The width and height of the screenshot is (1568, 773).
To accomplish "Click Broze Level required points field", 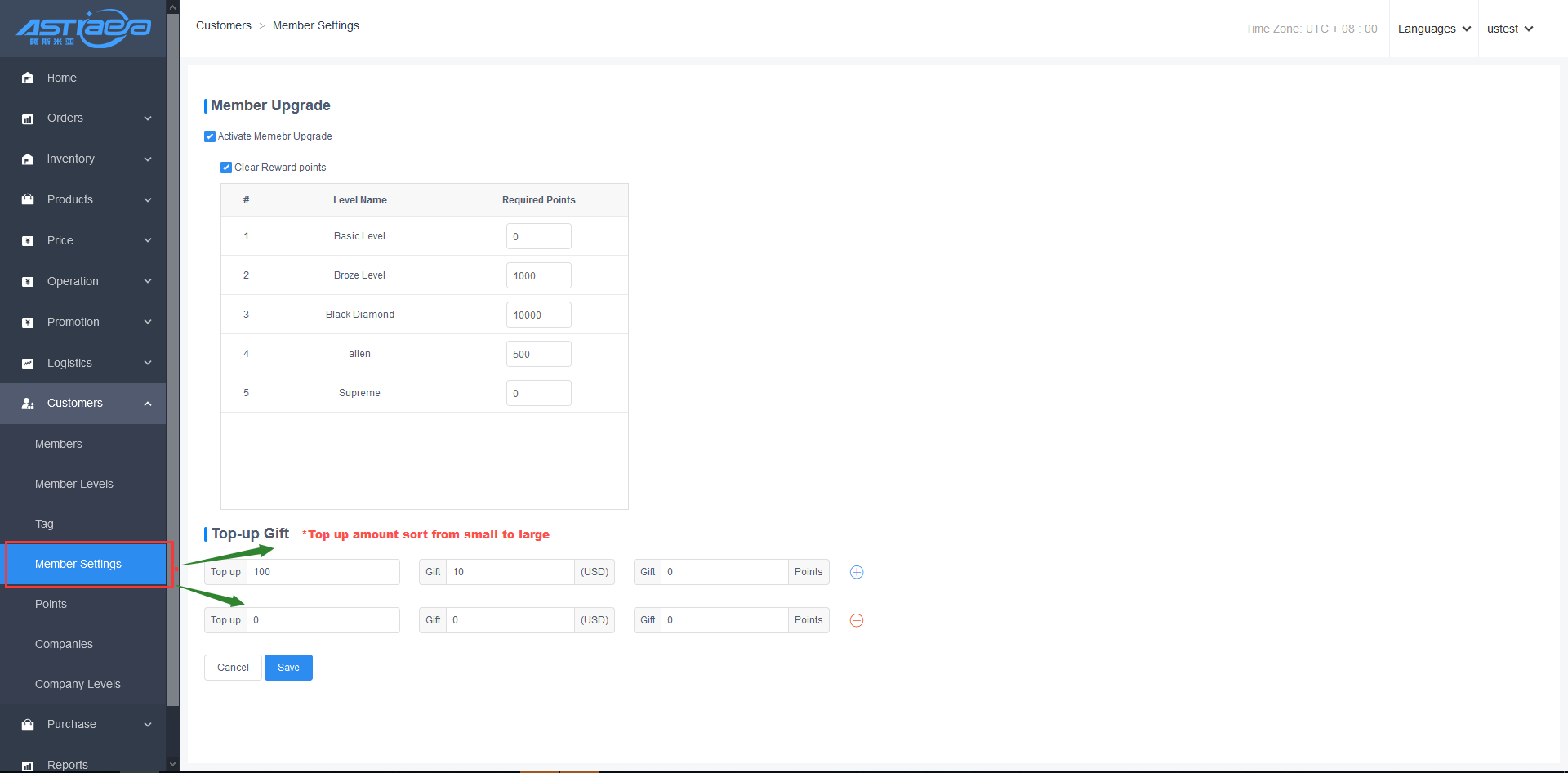I will click(538, 275).
